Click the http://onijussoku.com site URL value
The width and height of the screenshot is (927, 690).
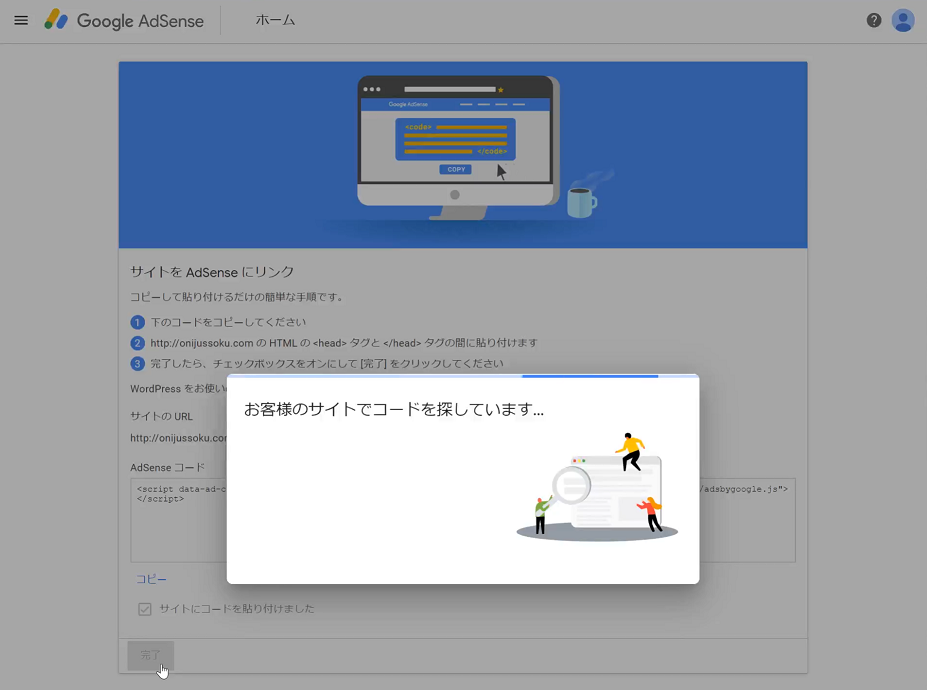coord(179,438)
